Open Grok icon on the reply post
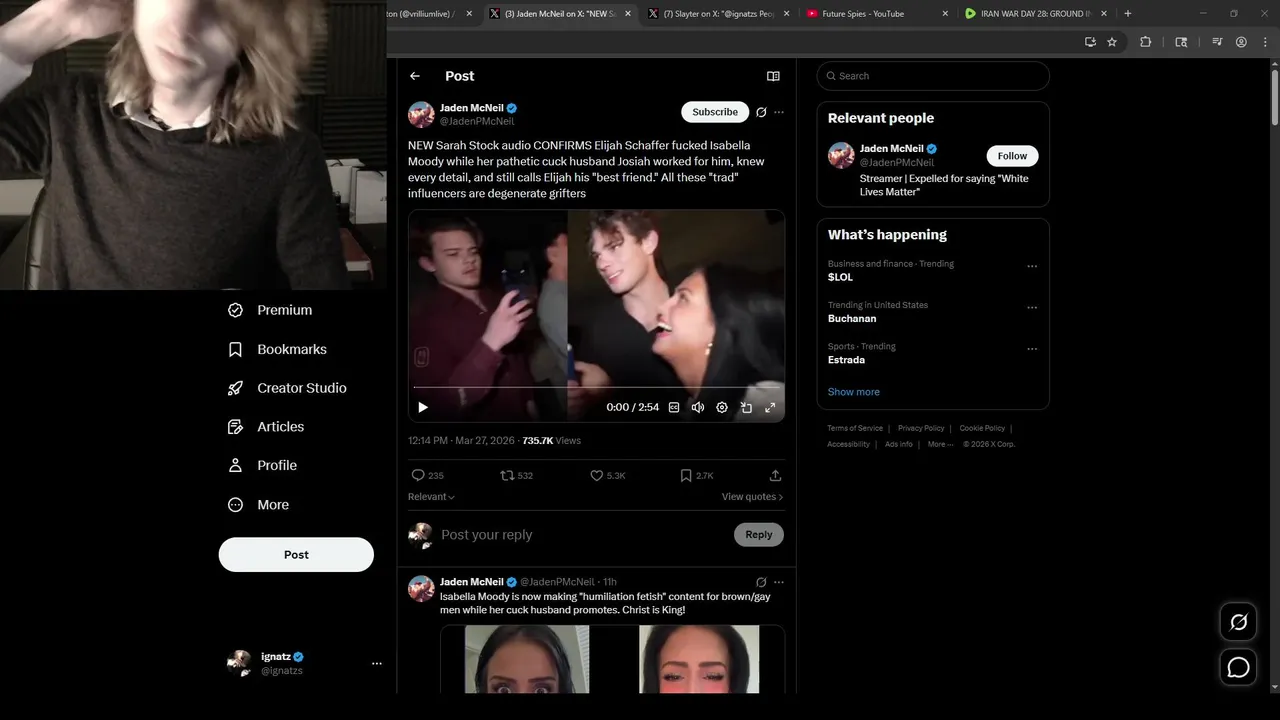1280x720 pixels. pos(761,582)
